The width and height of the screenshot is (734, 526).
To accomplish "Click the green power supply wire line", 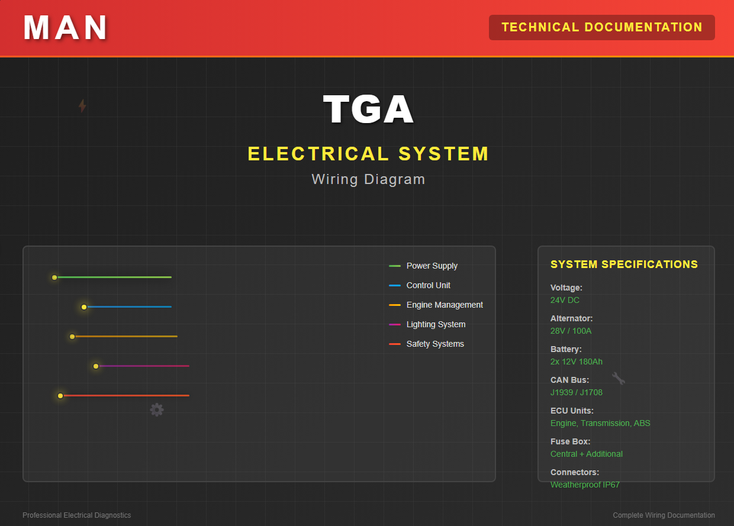I will [115, 278].
